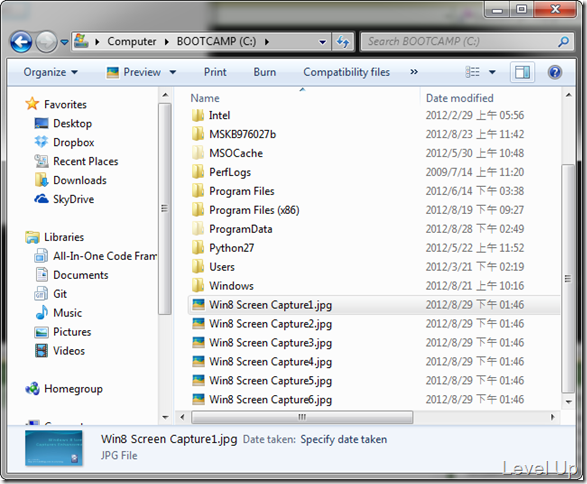Image resolution: width=587 pixels, height=484 pixels.
Task: Open the view options dropdown arrow
Action: 492,72
